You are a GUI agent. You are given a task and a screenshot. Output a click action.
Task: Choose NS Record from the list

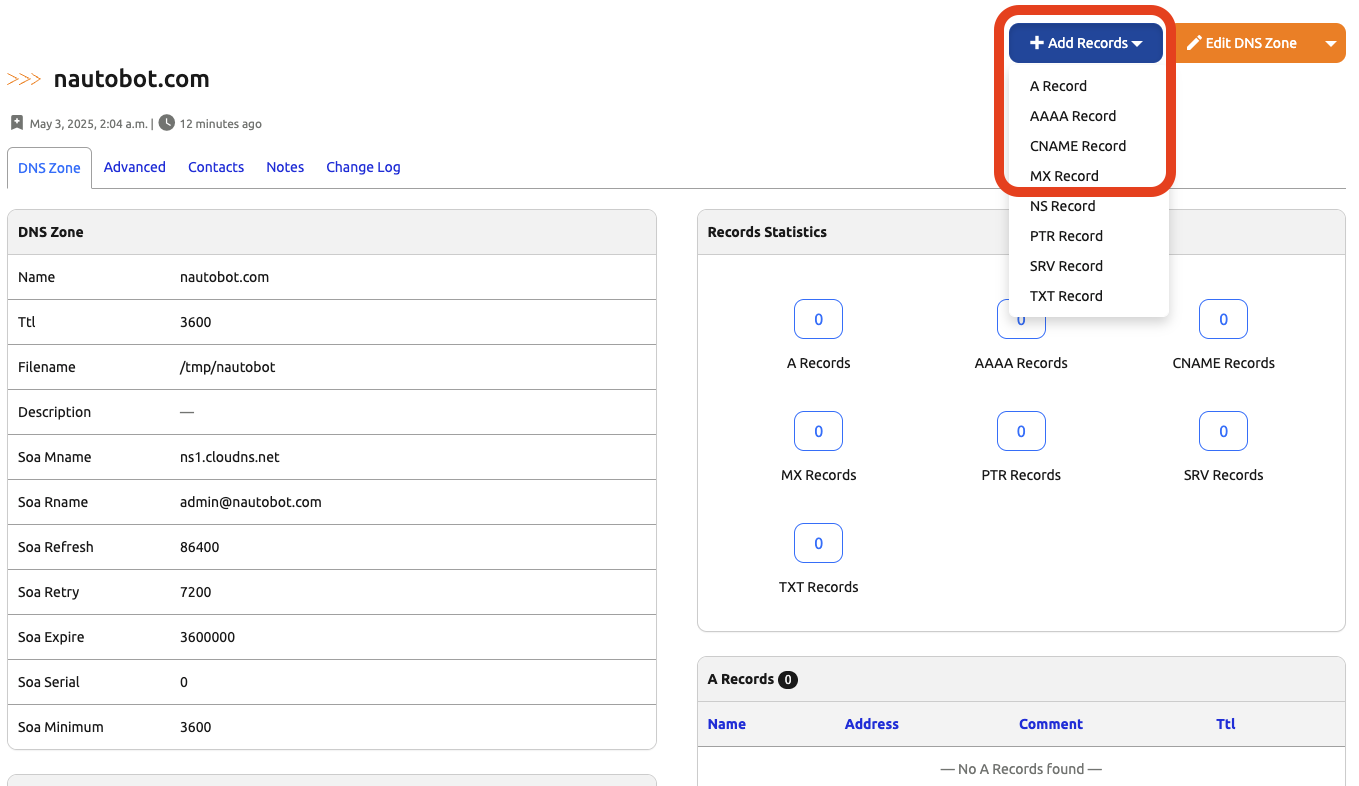tap(1062, 206)
